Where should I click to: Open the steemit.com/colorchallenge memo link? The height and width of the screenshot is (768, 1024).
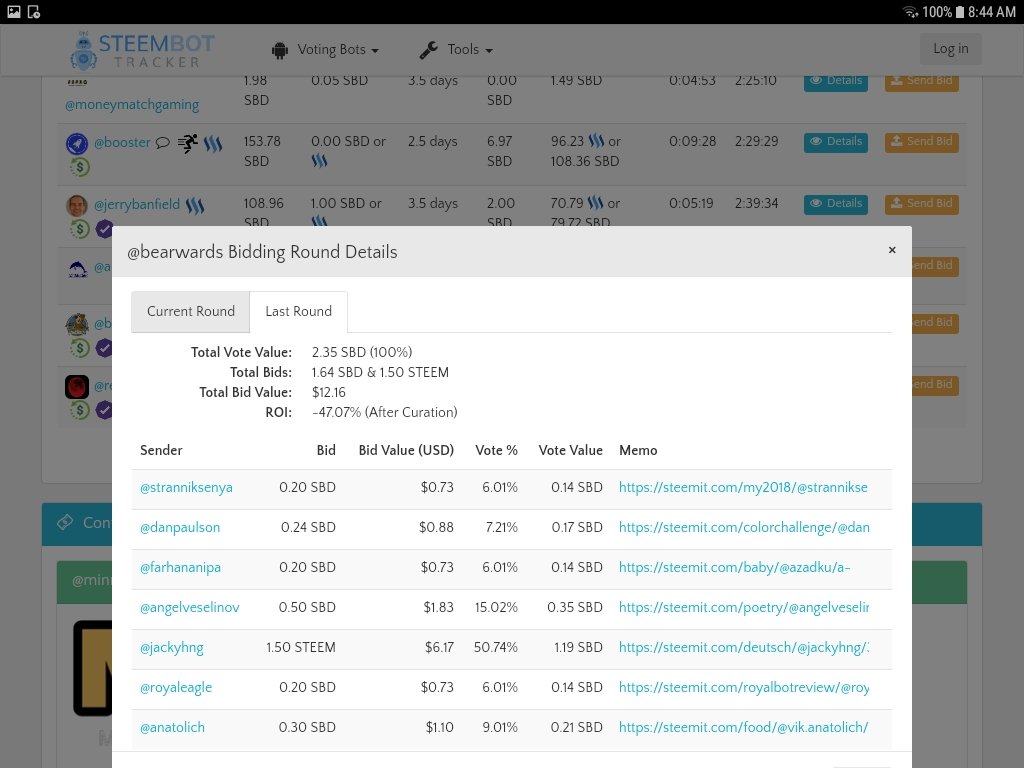[x=744, y=528]
